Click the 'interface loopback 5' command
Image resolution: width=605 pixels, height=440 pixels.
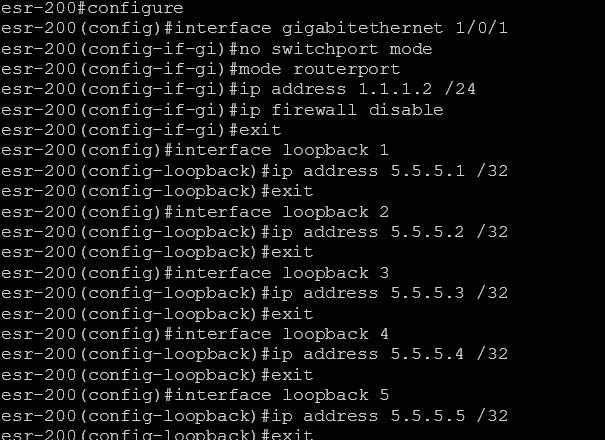pyautogui.click(x=281, y=395)
